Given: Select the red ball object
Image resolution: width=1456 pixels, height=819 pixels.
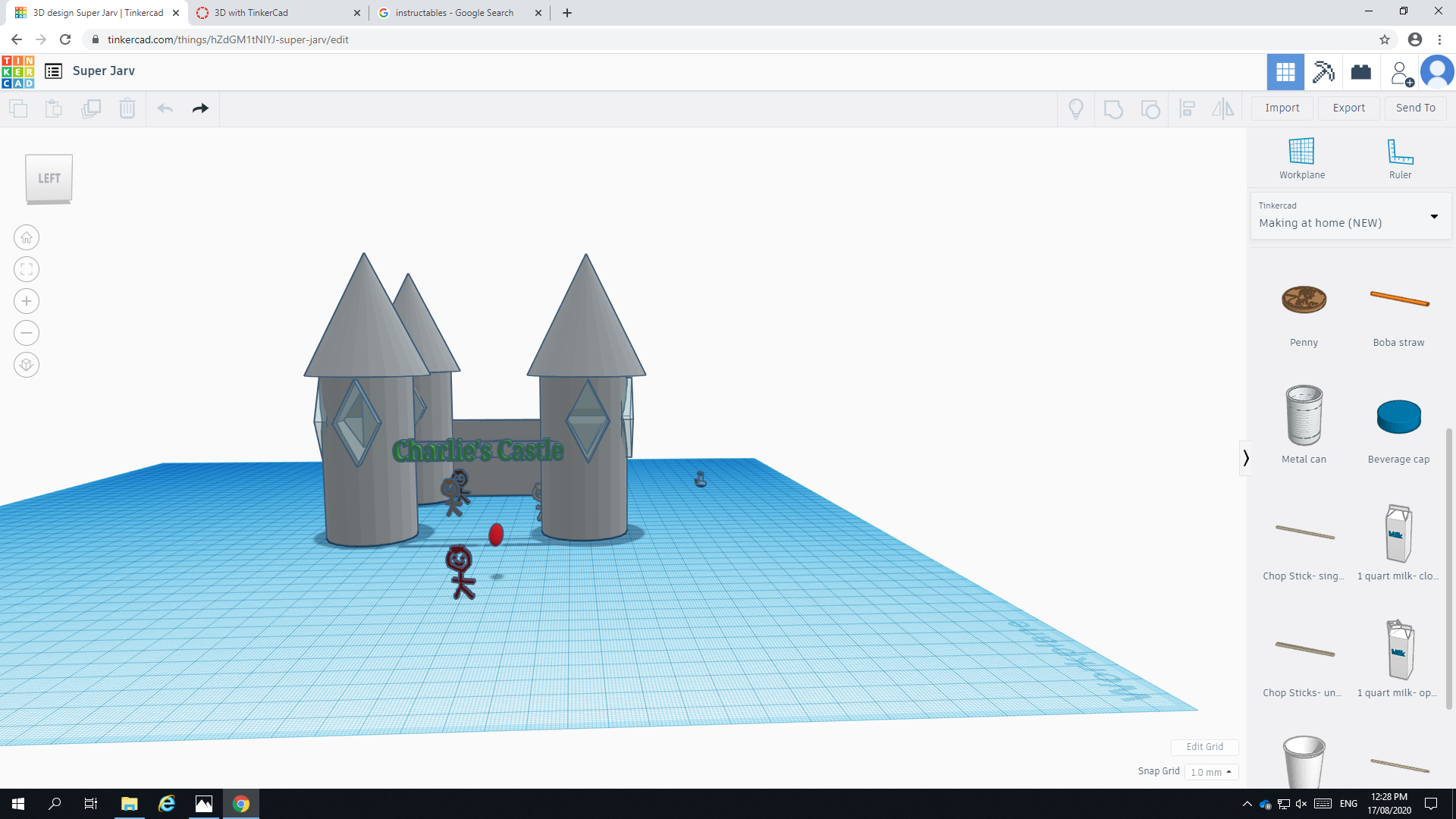Looking at the screenshot, I should pos(496,534).
